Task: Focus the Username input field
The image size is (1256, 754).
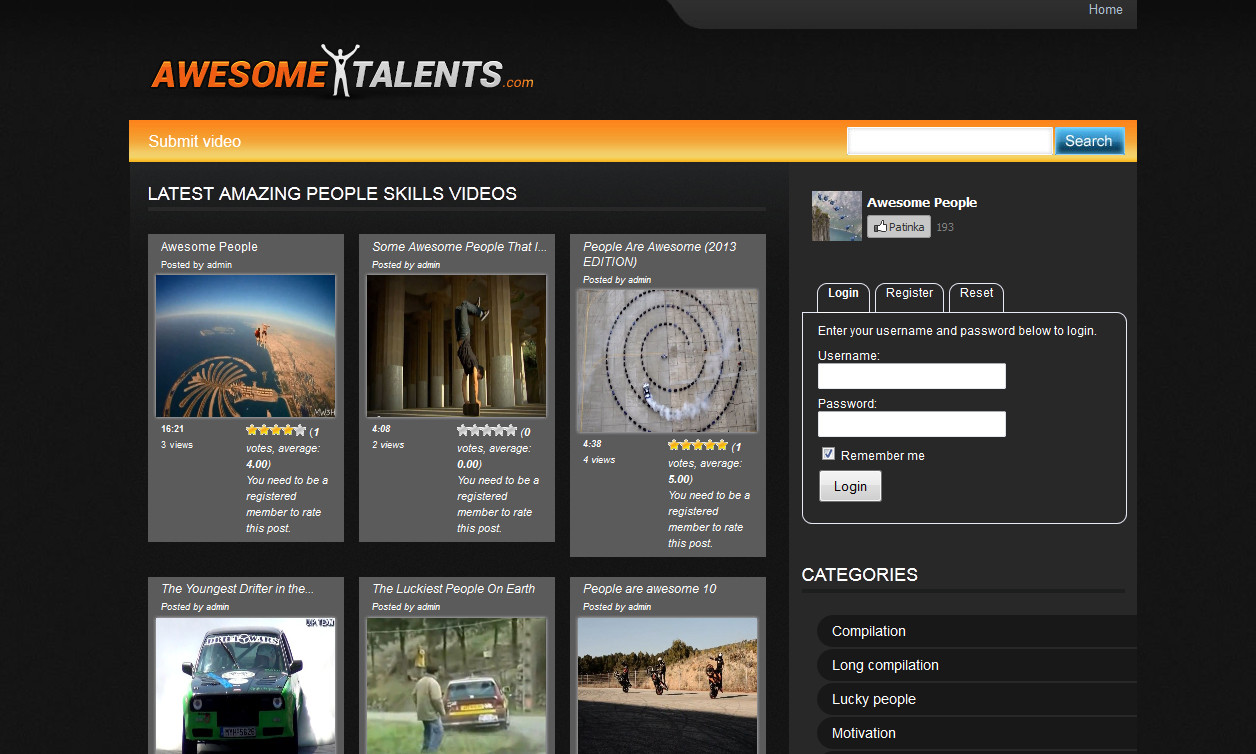Action: coord(912,376)
